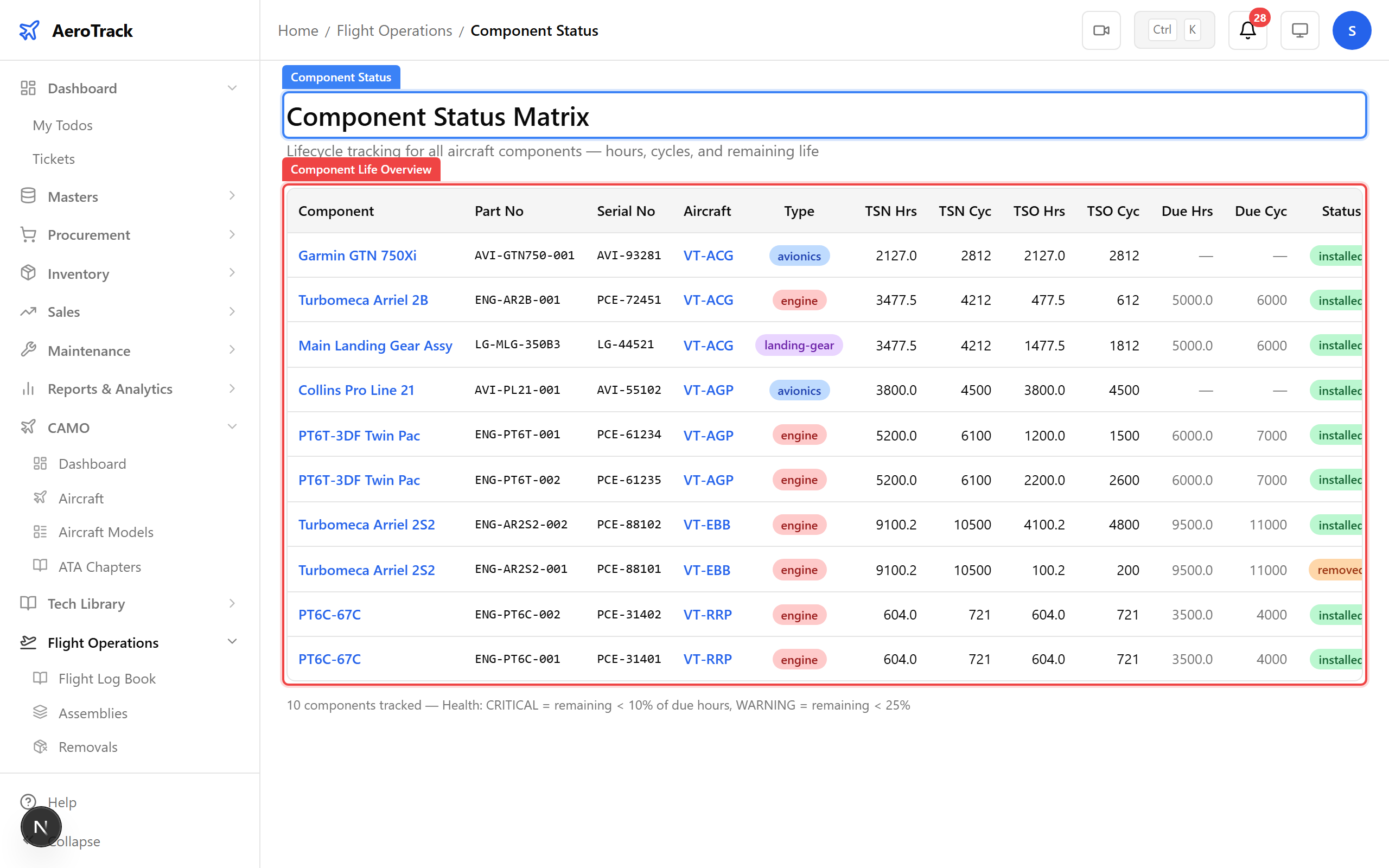Click the Reports & Analytics chart icon
The image size is (1389, 868).
[x=28, y=388]
